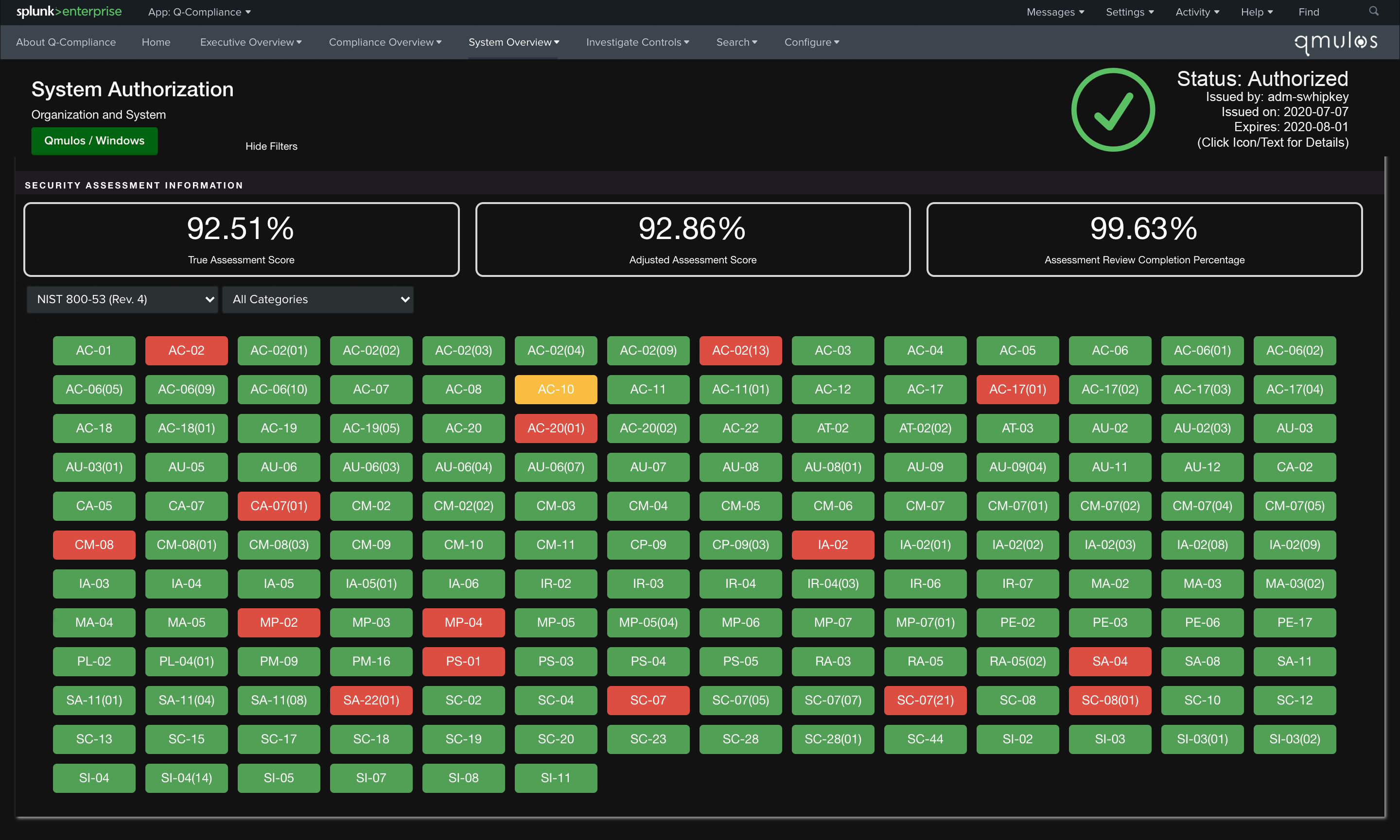Viewport: 1400px width, 840px height.
Task: Open the AC-17(01) control
Action: [x=1017, y=390]
